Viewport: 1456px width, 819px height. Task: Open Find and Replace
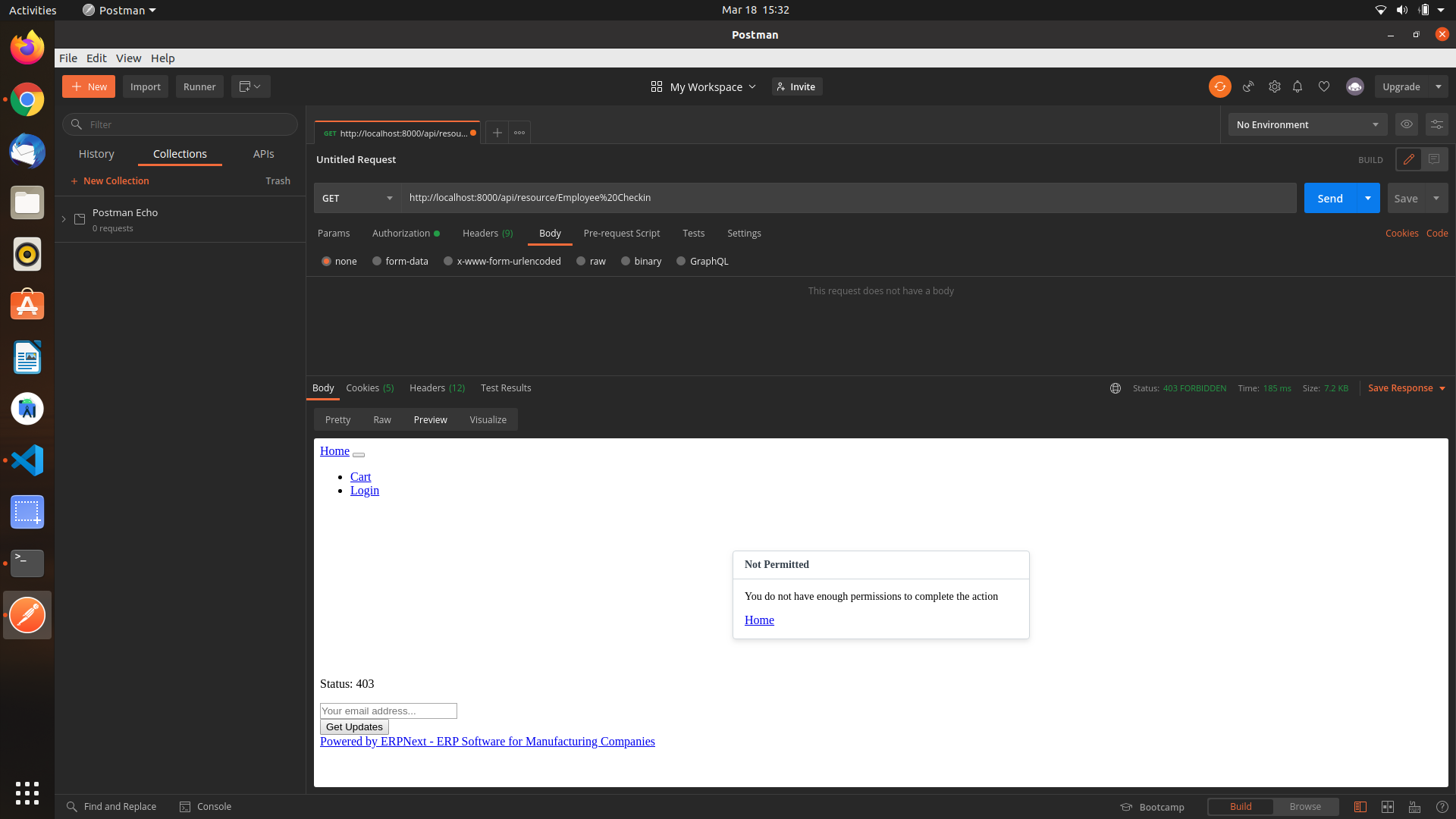tap(111, 807)
